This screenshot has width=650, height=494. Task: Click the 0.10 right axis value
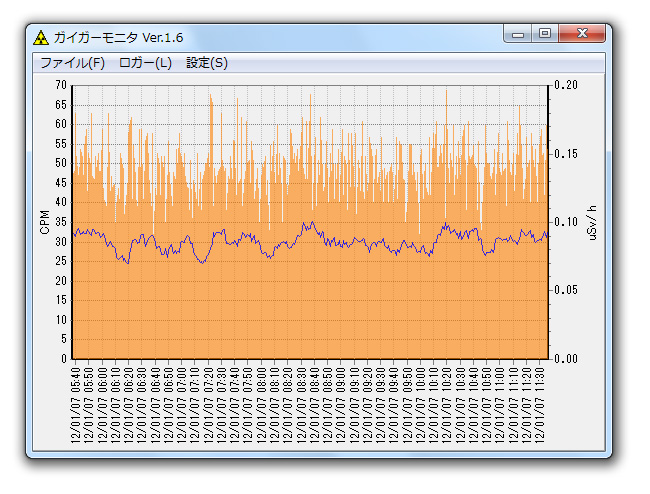566,222
